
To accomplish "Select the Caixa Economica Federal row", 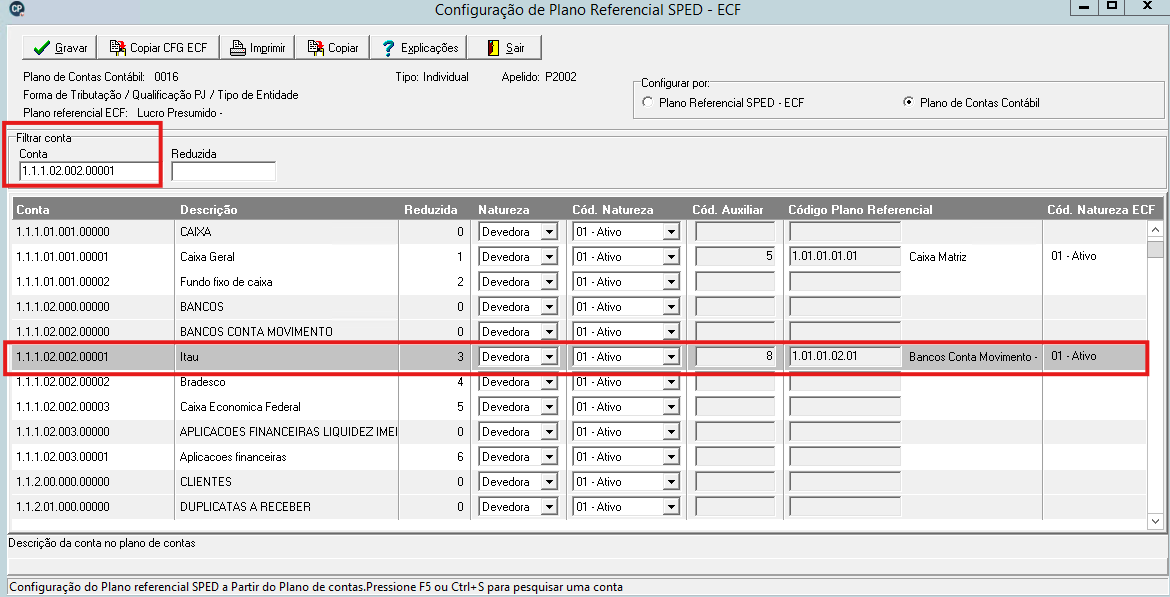I will [x=579, y=407].
